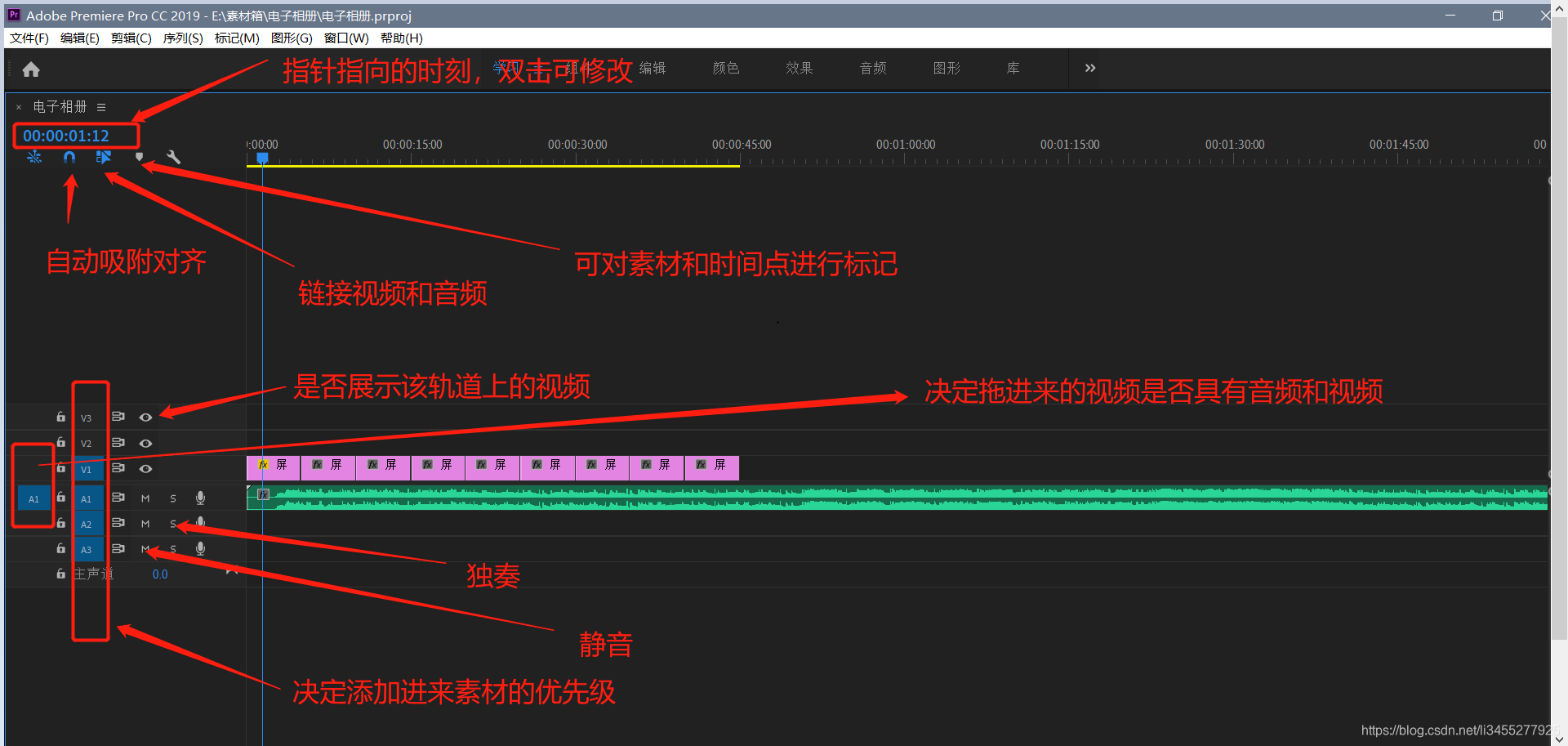Click the blue playhead marker on ruler
Viewport: 1568px width, 746px height.
(262, 158)
